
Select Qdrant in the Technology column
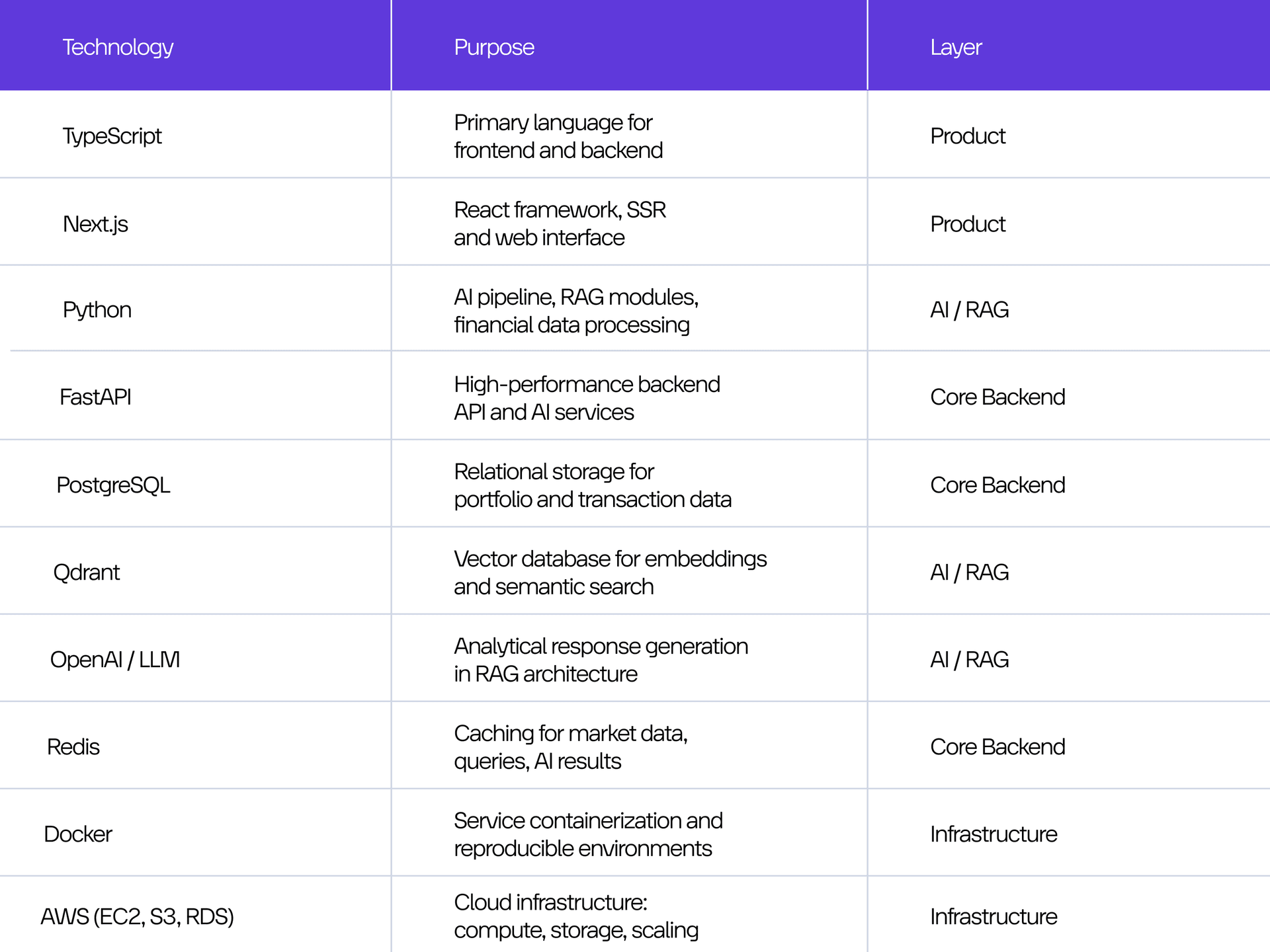(86, 573)
